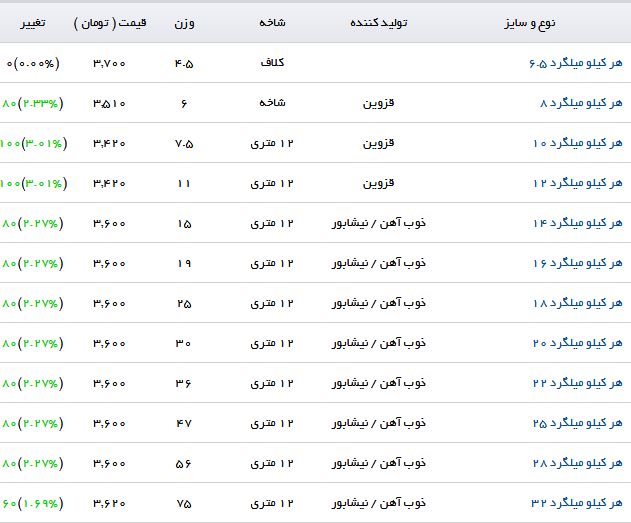
Task: Select ذوب آهن / نیشابور in میلگرد ۱۶ row
Action: (379, 263)
